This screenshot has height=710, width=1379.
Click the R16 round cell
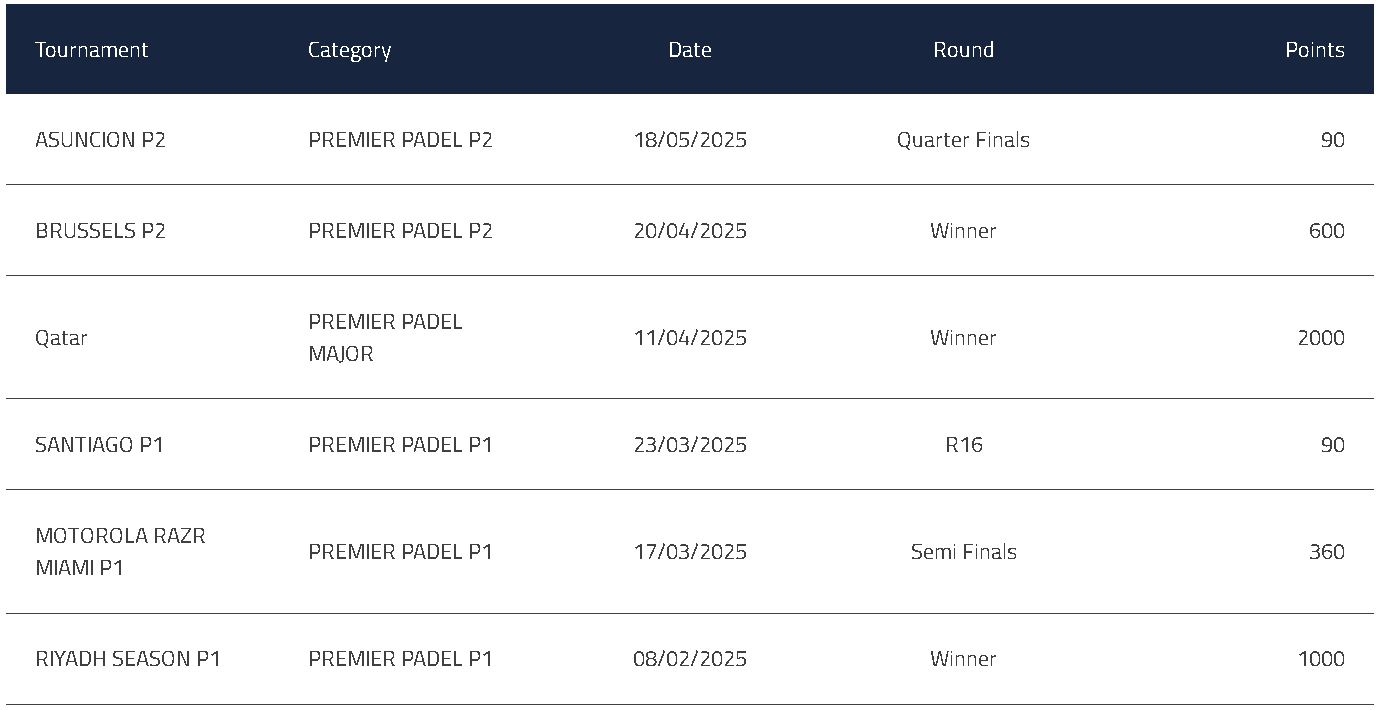click(963, 445)
